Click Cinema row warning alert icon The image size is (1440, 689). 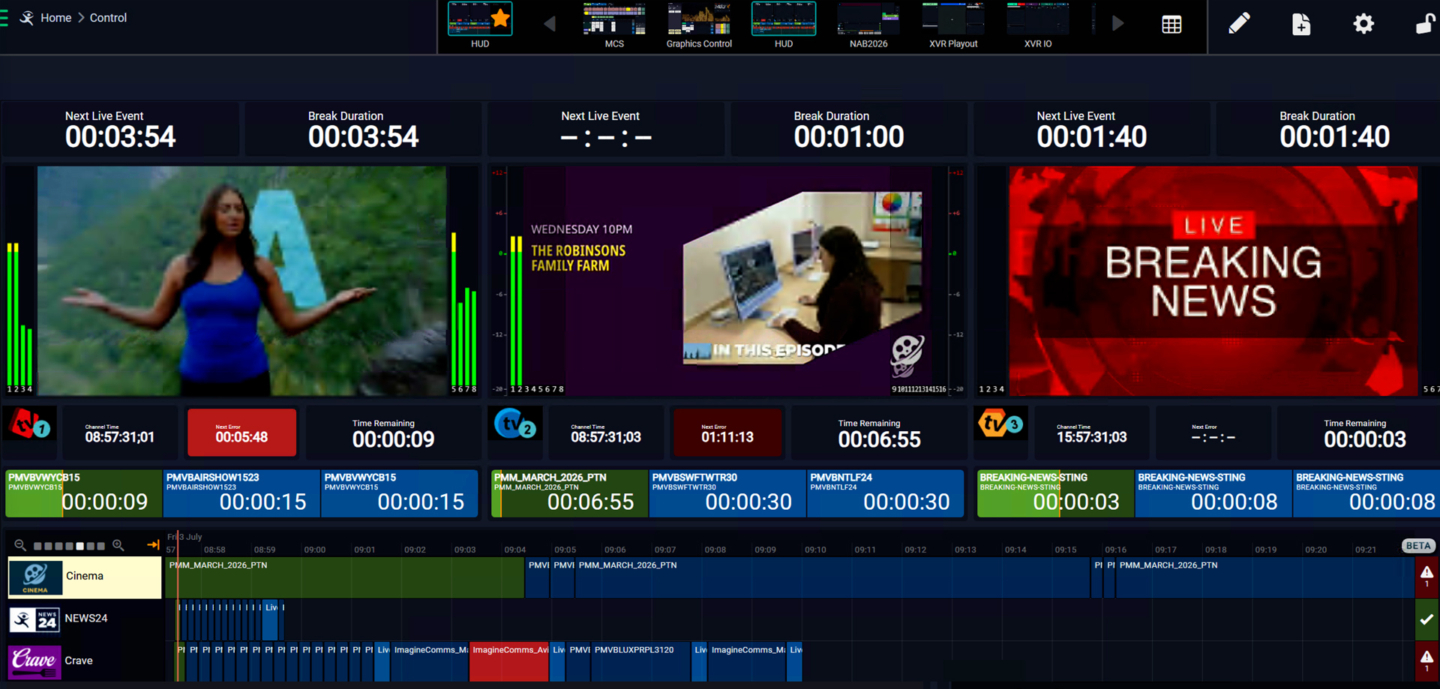(1427, 577)
